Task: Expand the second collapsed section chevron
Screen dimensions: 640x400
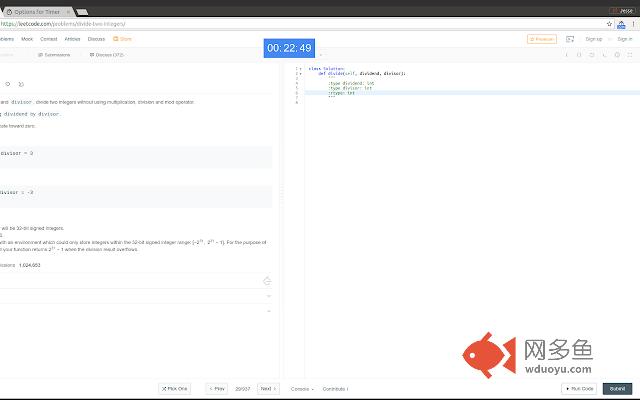Action: click(268, 311)
